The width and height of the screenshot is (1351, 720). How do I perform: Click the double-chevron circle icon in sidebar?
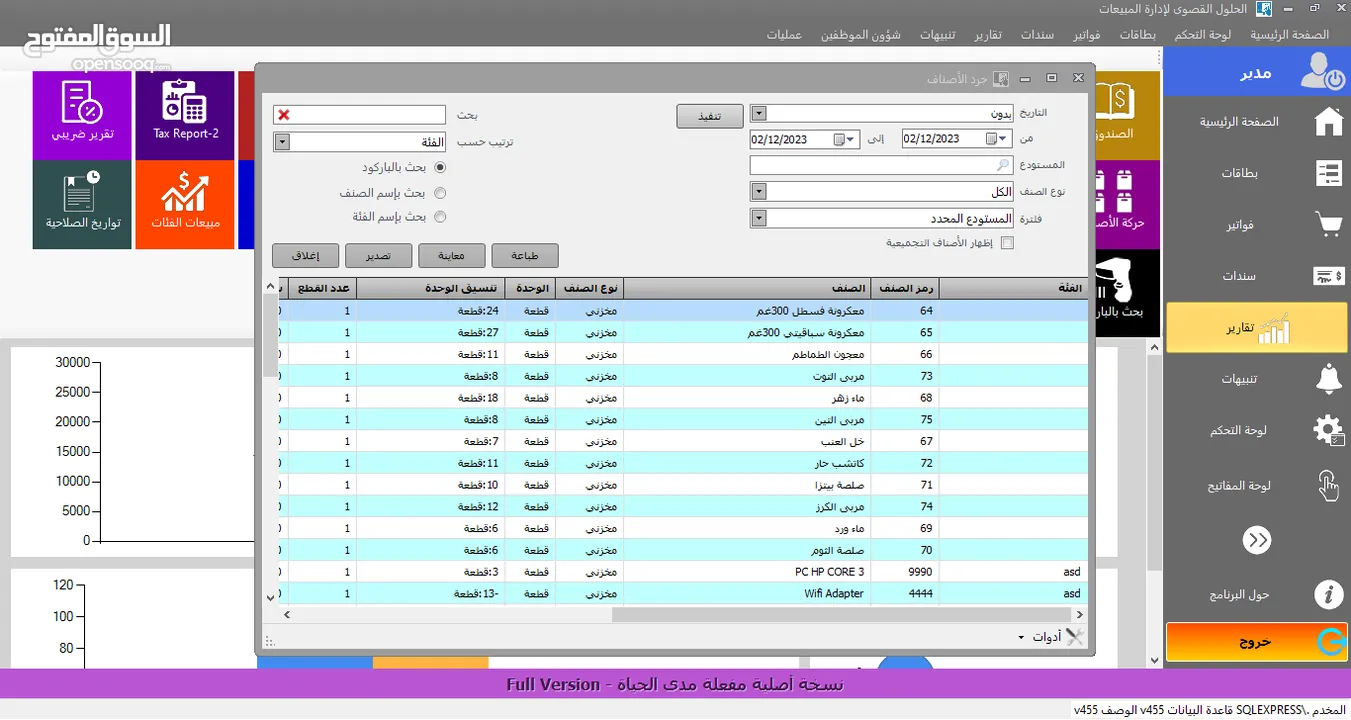[1257, 540]
